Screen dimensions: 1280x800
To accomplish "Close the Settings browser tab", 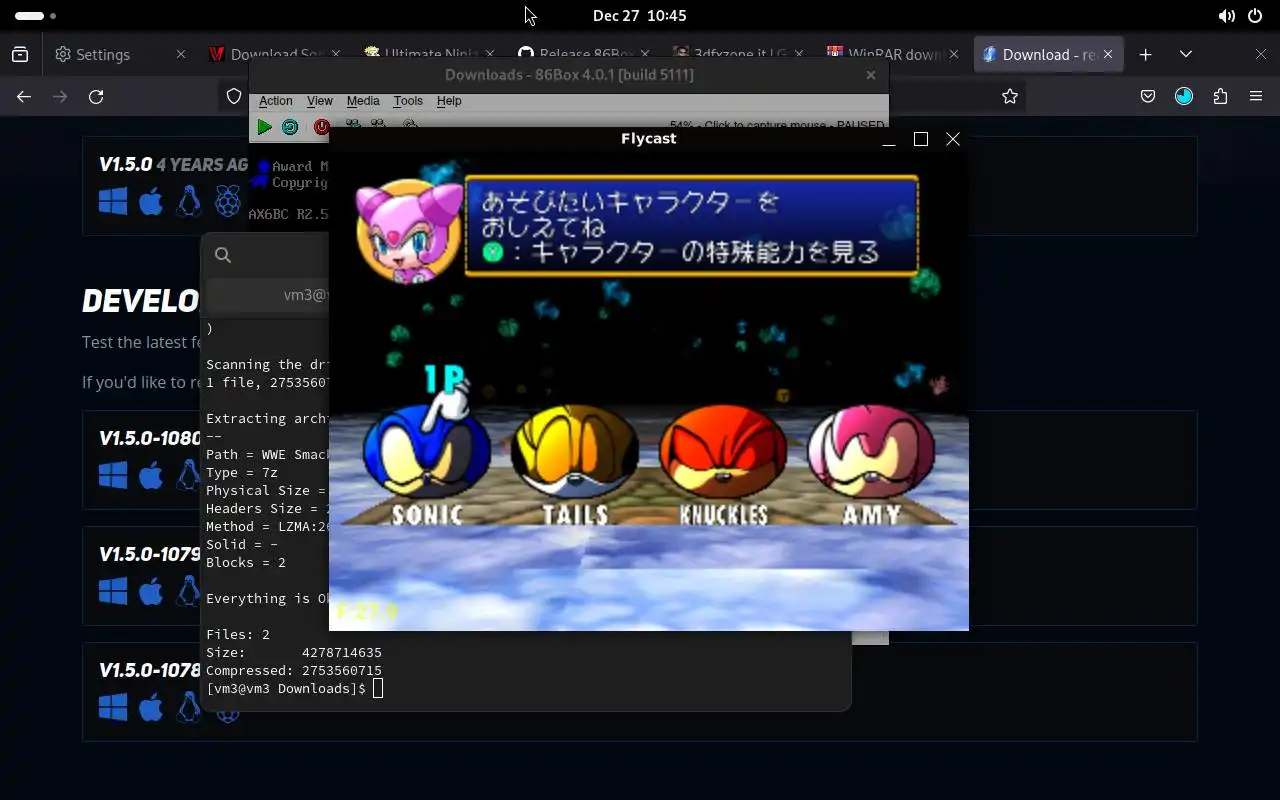I will 181,54.
